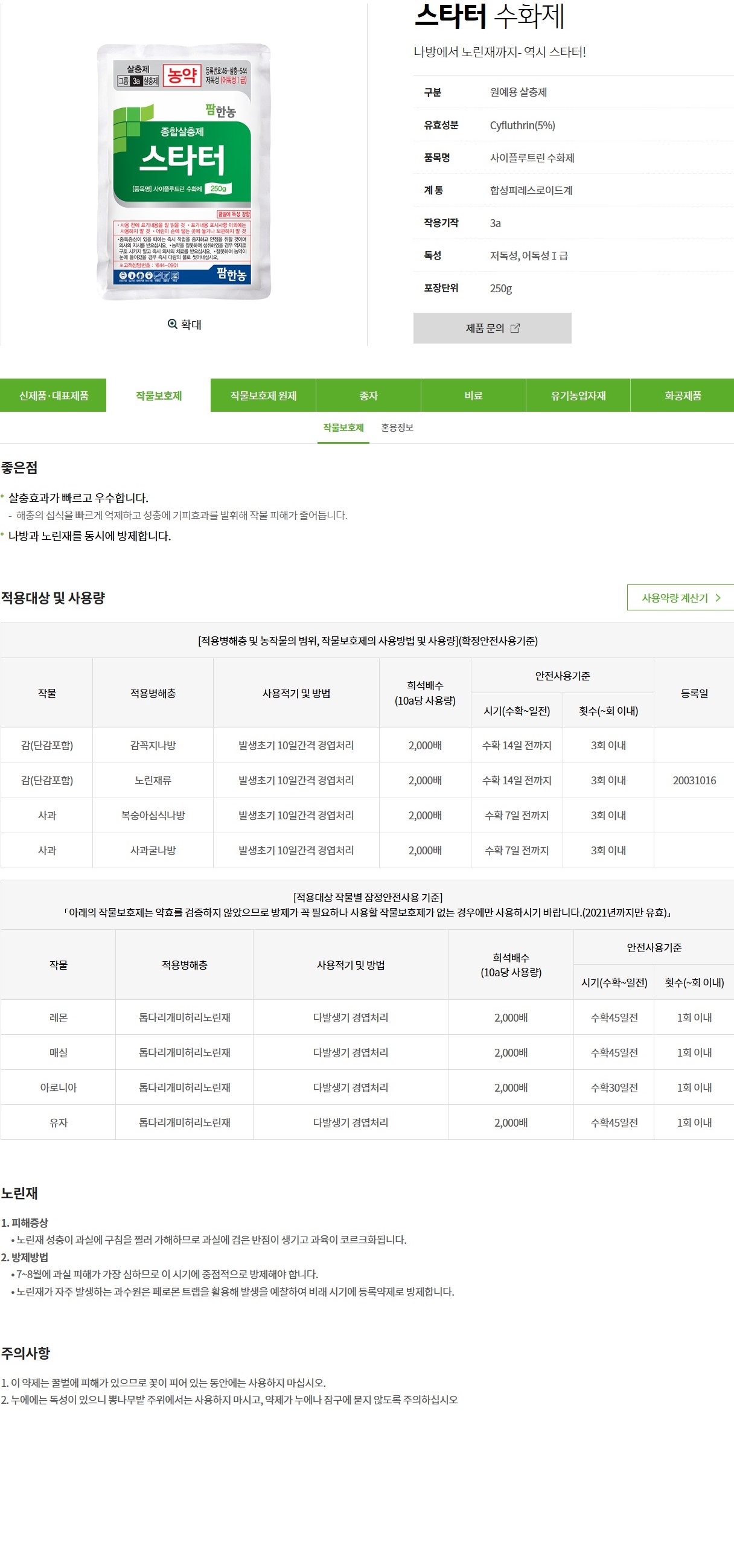Image resolution: width=734 pixels, height=1568 pixels.
Task: Click the external link icon on 제품 문의
Action: pos(515,328)
